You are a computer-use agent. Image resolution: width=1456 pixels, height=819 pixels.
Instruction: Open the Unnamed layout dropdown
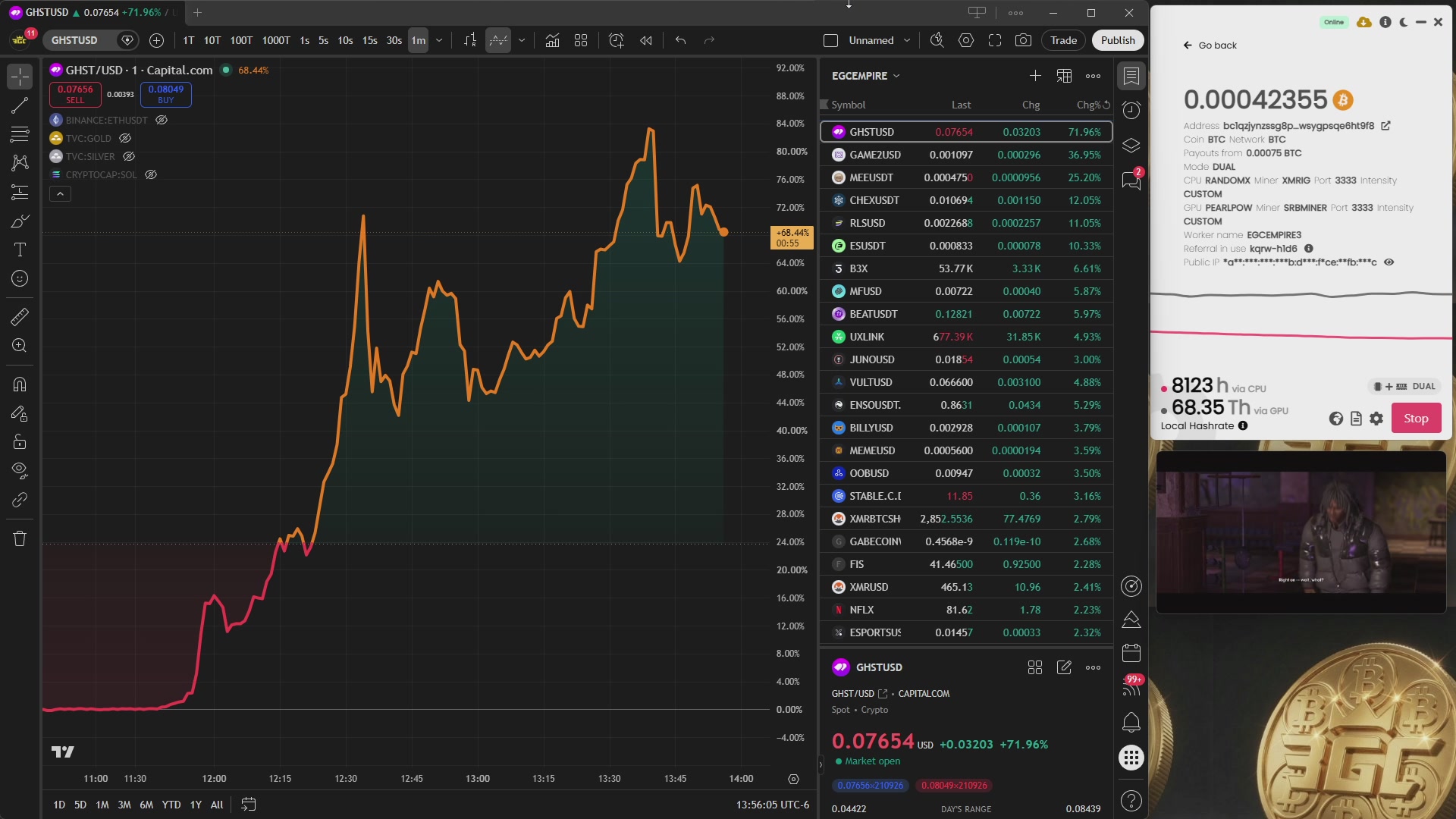pos(907,40)
